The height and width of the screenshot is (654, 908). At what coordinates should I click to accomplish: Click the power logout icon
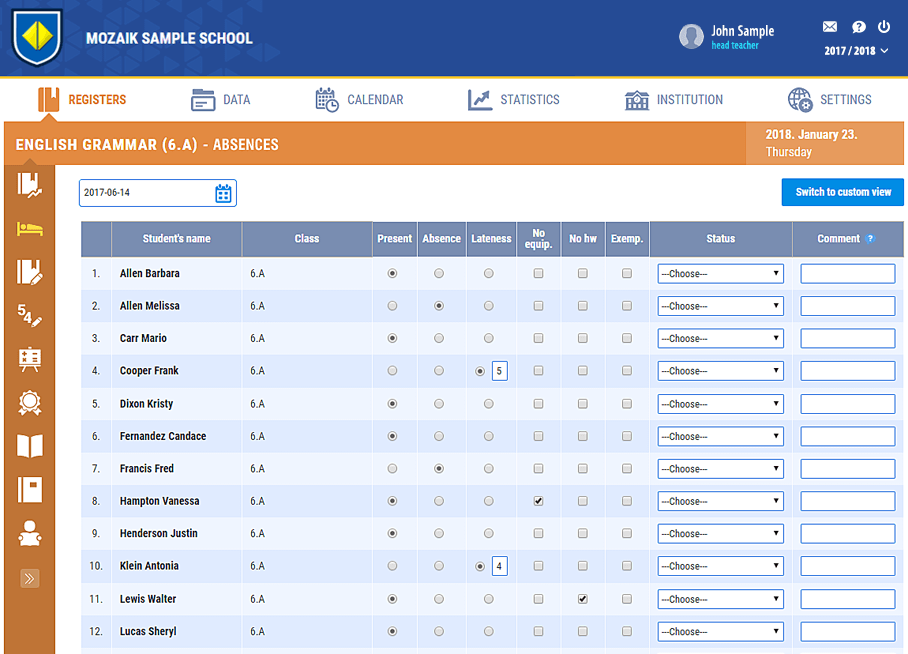coord(884,27)
